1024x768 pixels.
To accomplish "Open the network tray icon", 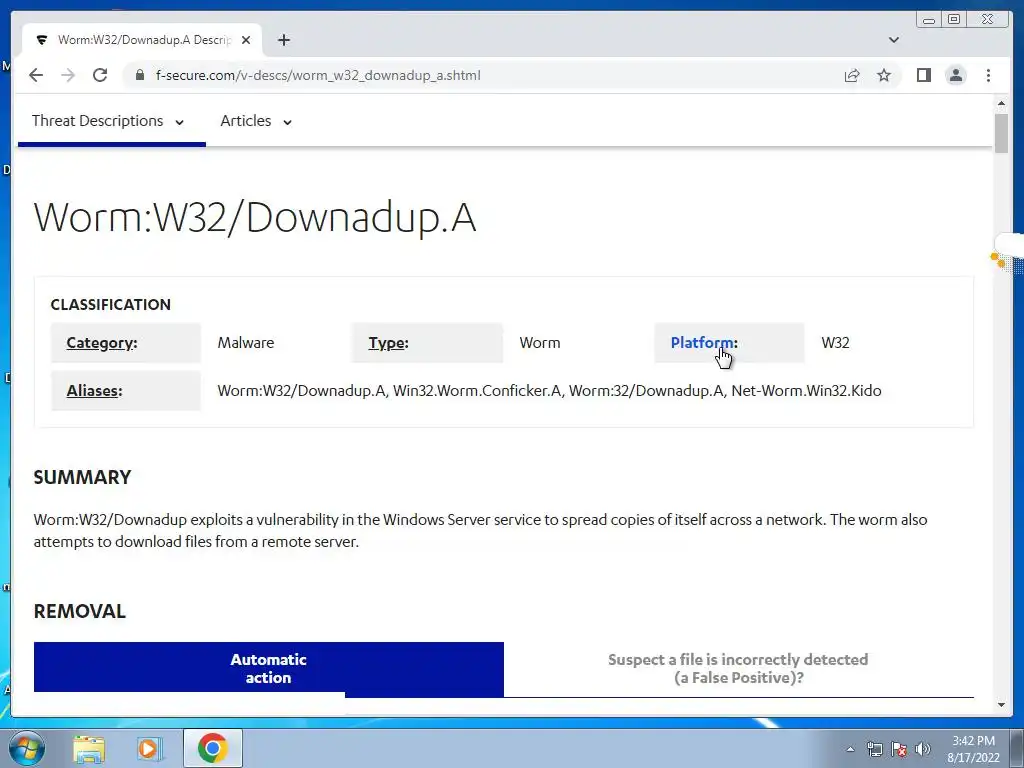I will (874, 749).
